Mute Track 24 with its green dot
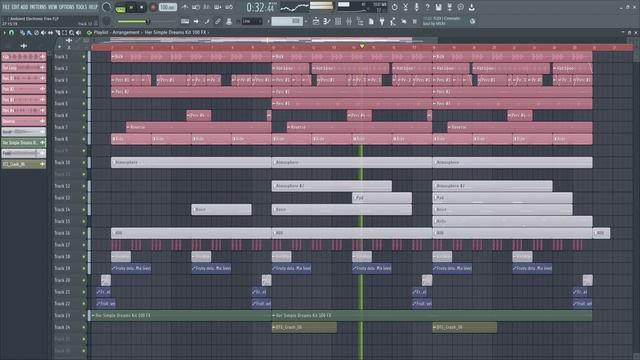This screenshot has height=360, width=640. tap(84, 327)
